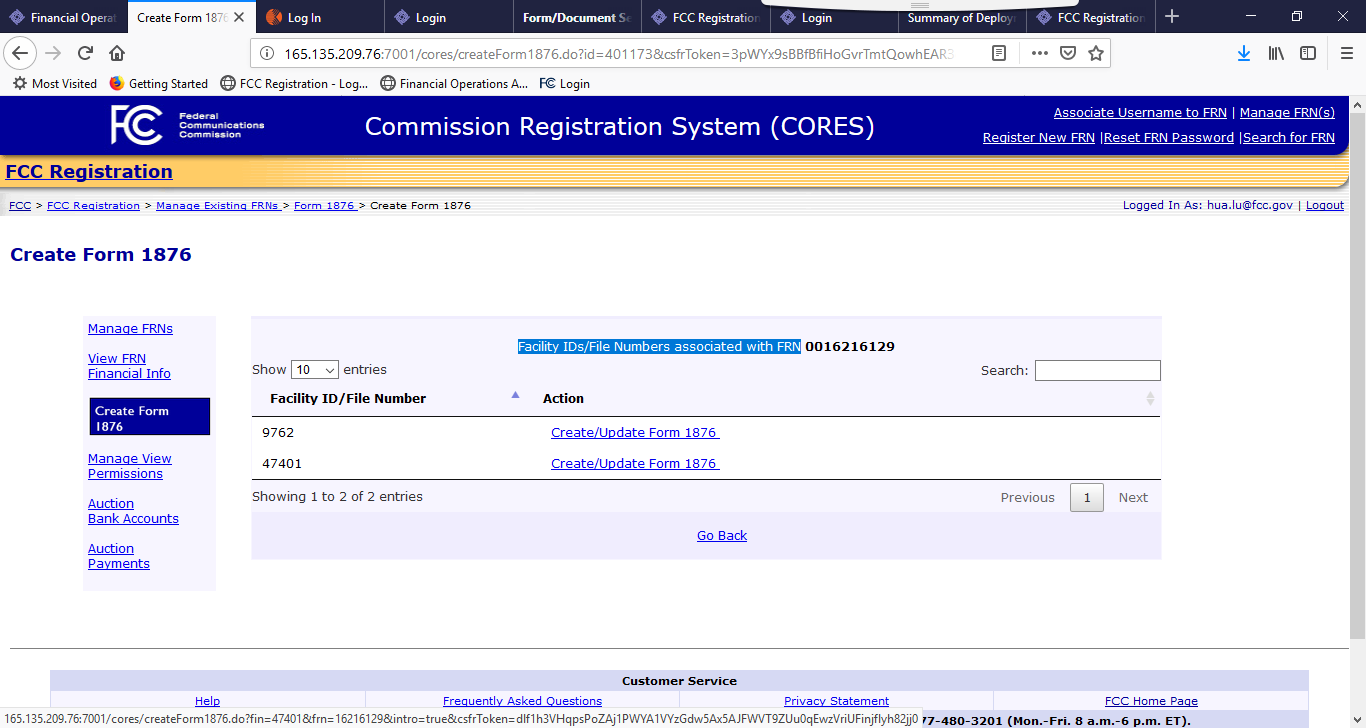This screenshot has width=1366, height=728.
Task: Open Manage FRNs in the sidebar
Action: [x=130, y=329]
